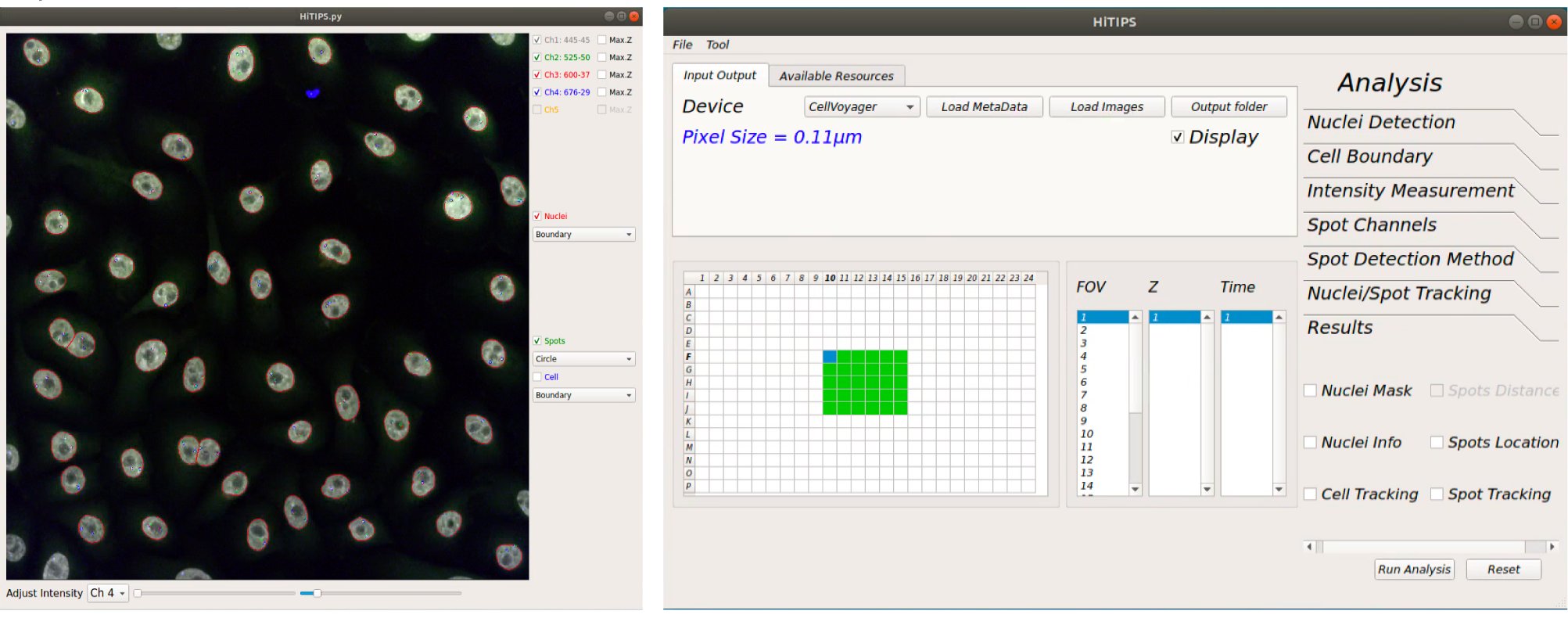Open the Nuclei Detection analysis tab
The height and width of the screenshot is (618, 1568).
(1381, 122)
